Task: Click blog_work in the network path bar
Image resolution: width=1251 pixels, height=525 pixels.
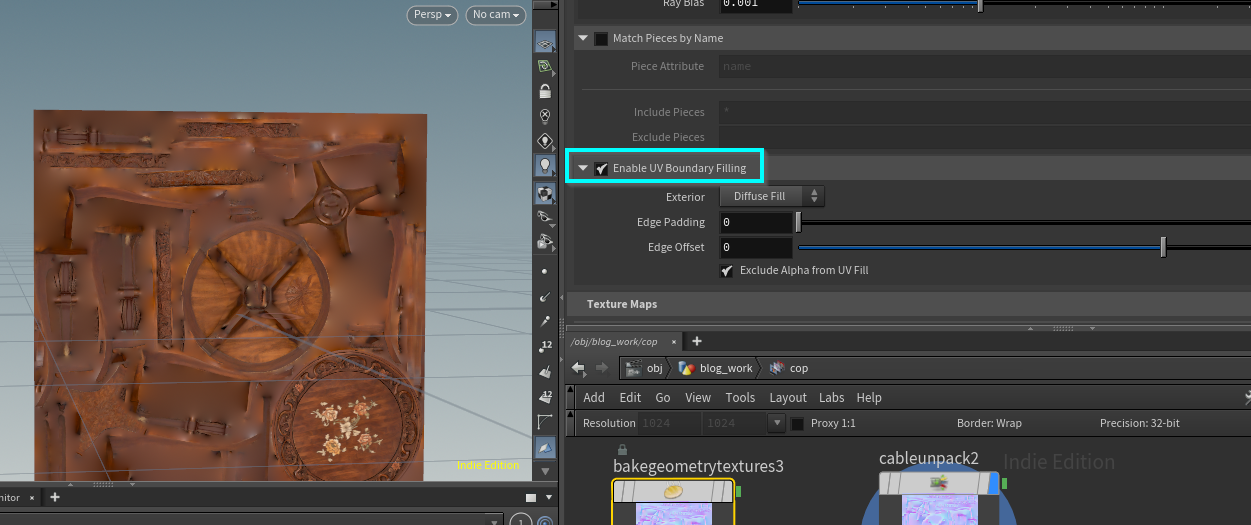Action: tap(716, 368)
